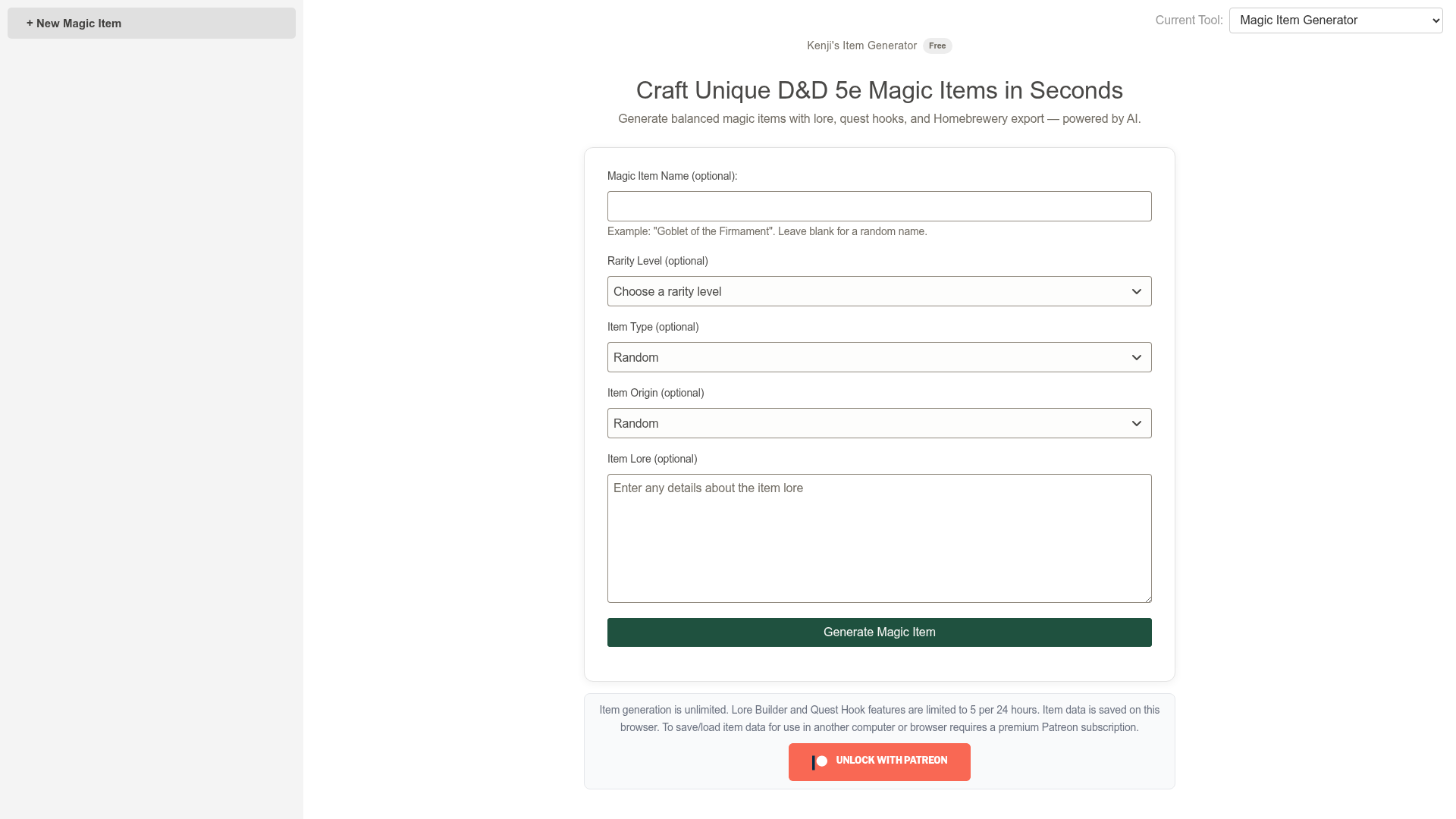
Task: Focus the Item Lore text area
Action: point(879,538)
